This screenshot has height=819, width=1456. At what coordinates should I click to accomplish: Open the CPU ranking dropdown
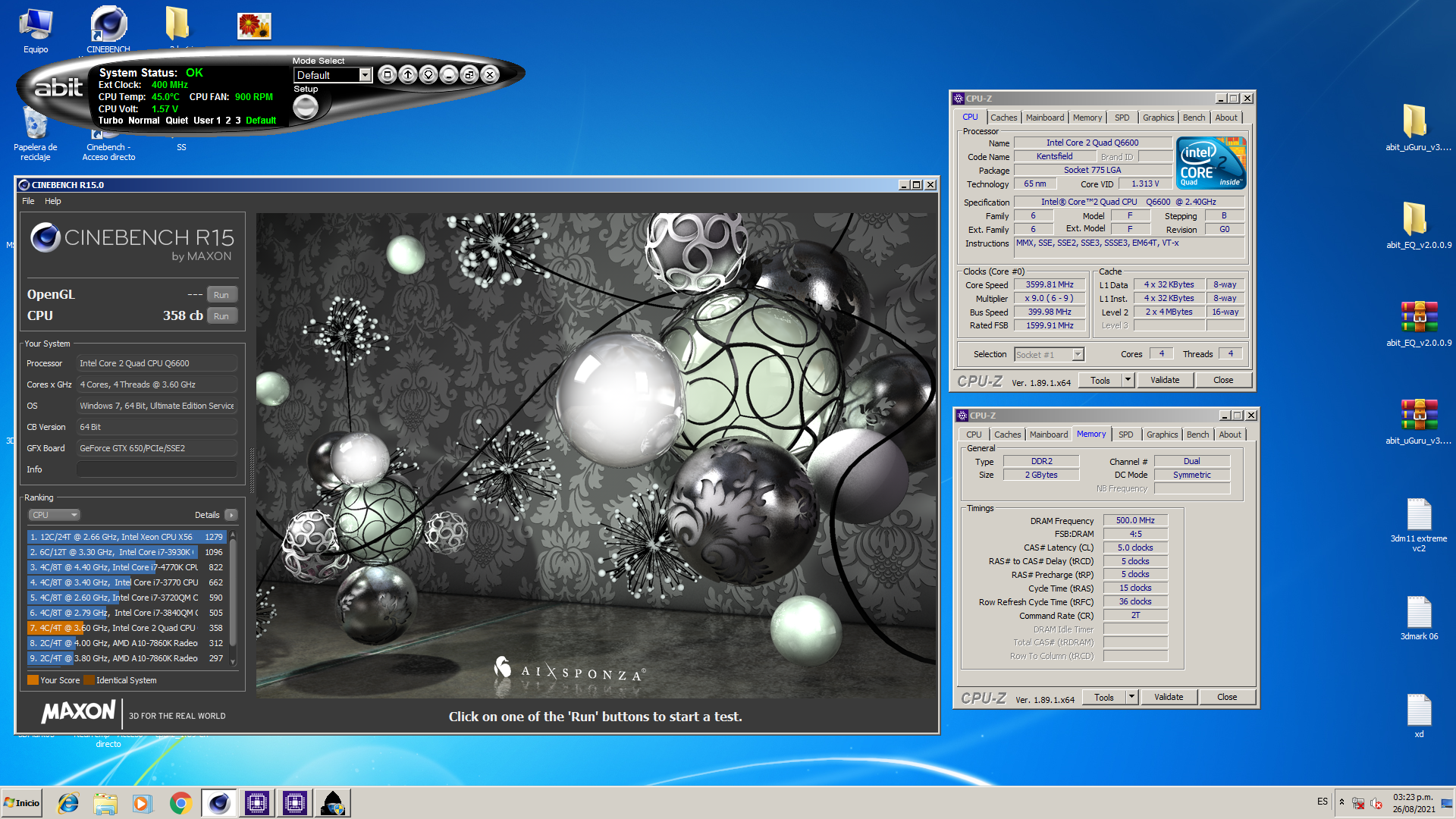click(54, 515)
